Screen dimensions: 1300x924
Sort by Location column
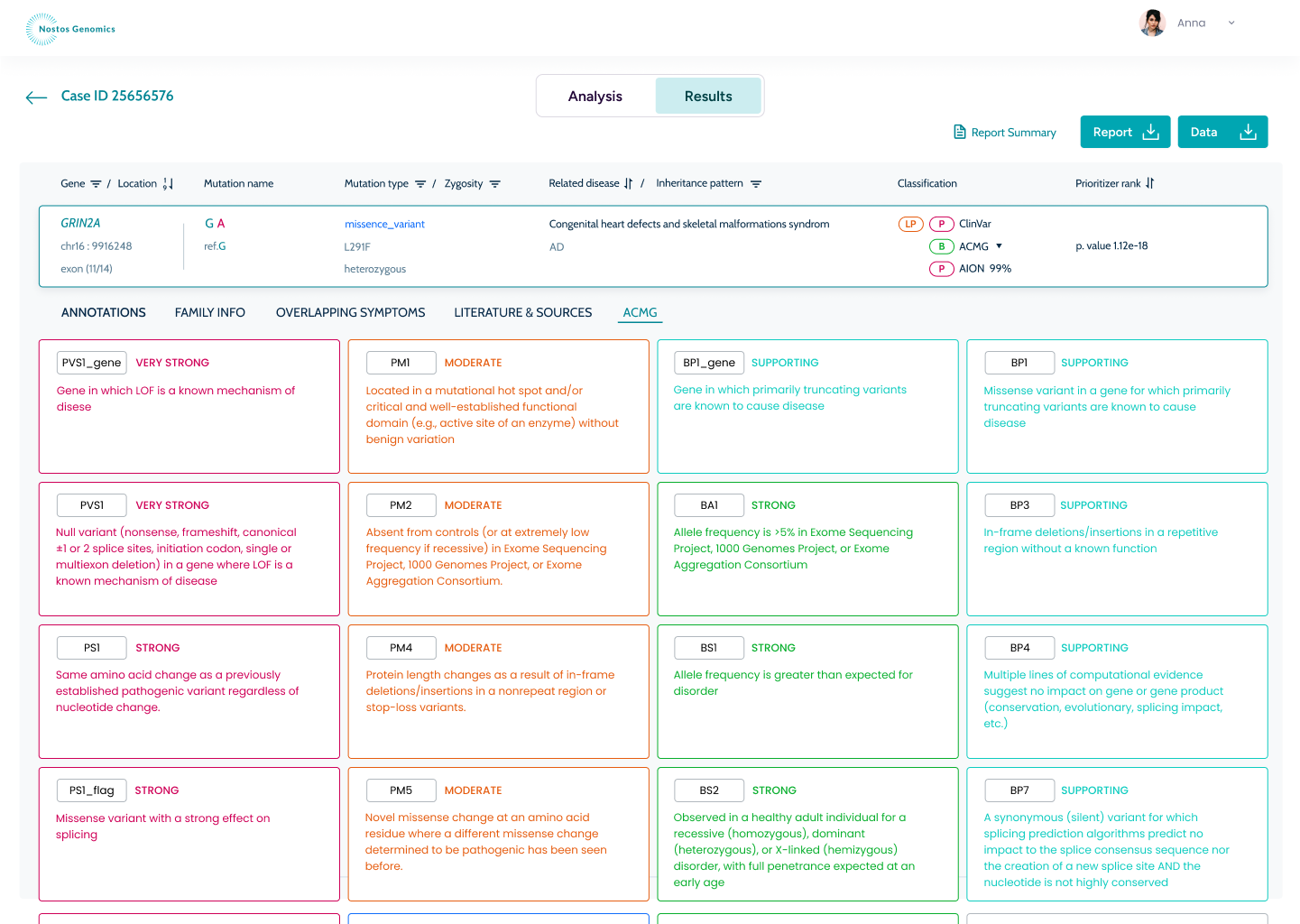pos(168,184)
